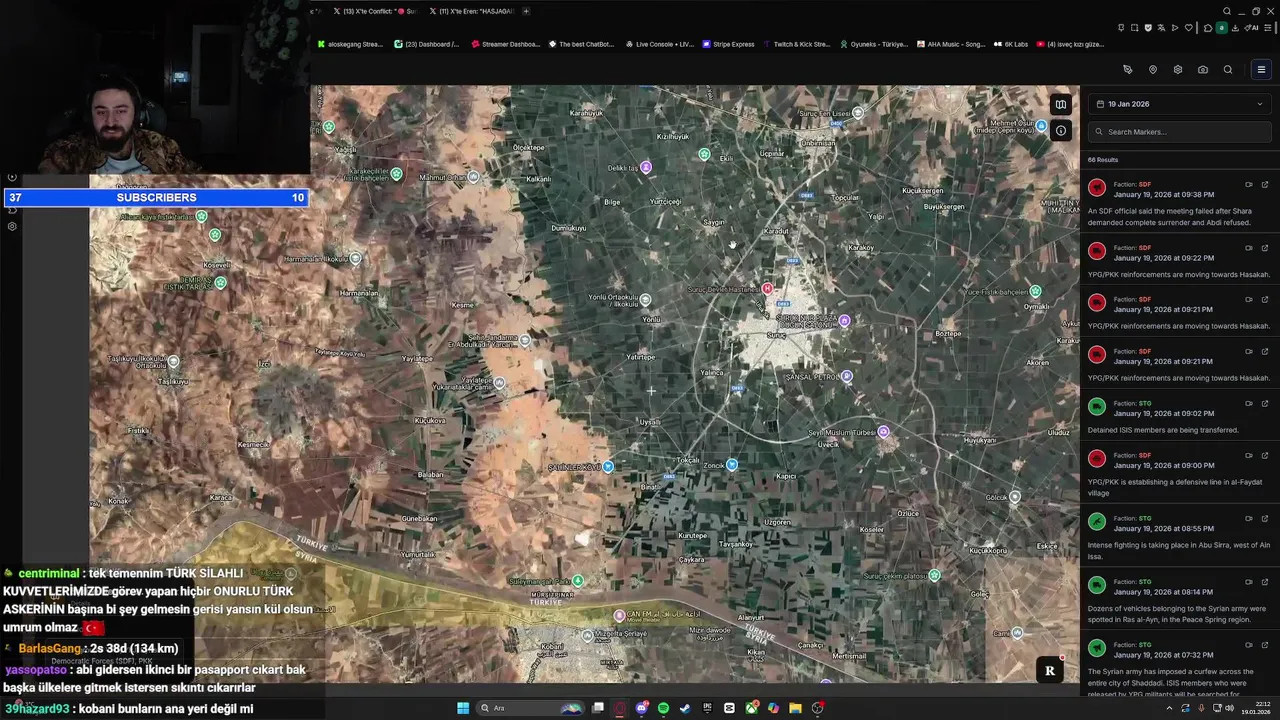
Task: Open File Explorer from the taskbar
Action: (795, 708)
